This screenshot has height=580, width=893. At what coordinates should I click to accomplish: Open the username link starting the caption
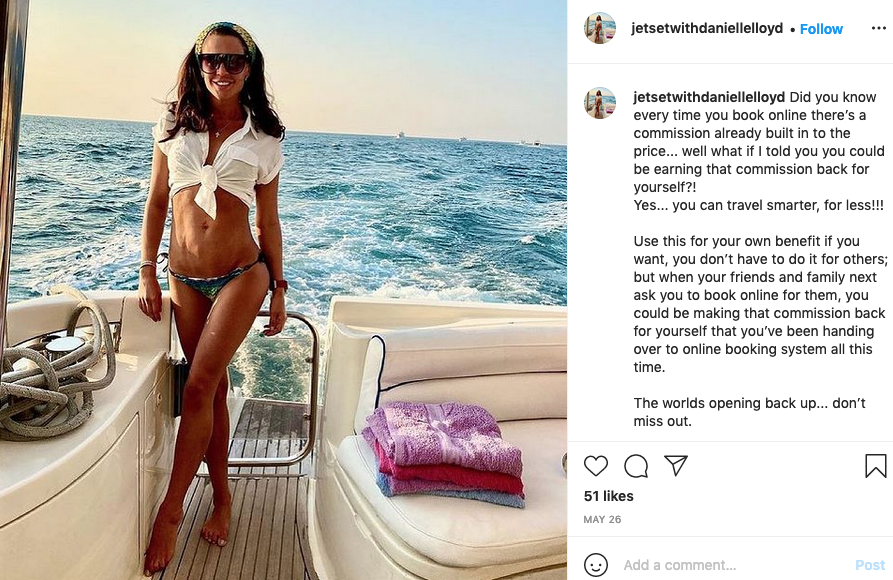click(x=708, y=97)
